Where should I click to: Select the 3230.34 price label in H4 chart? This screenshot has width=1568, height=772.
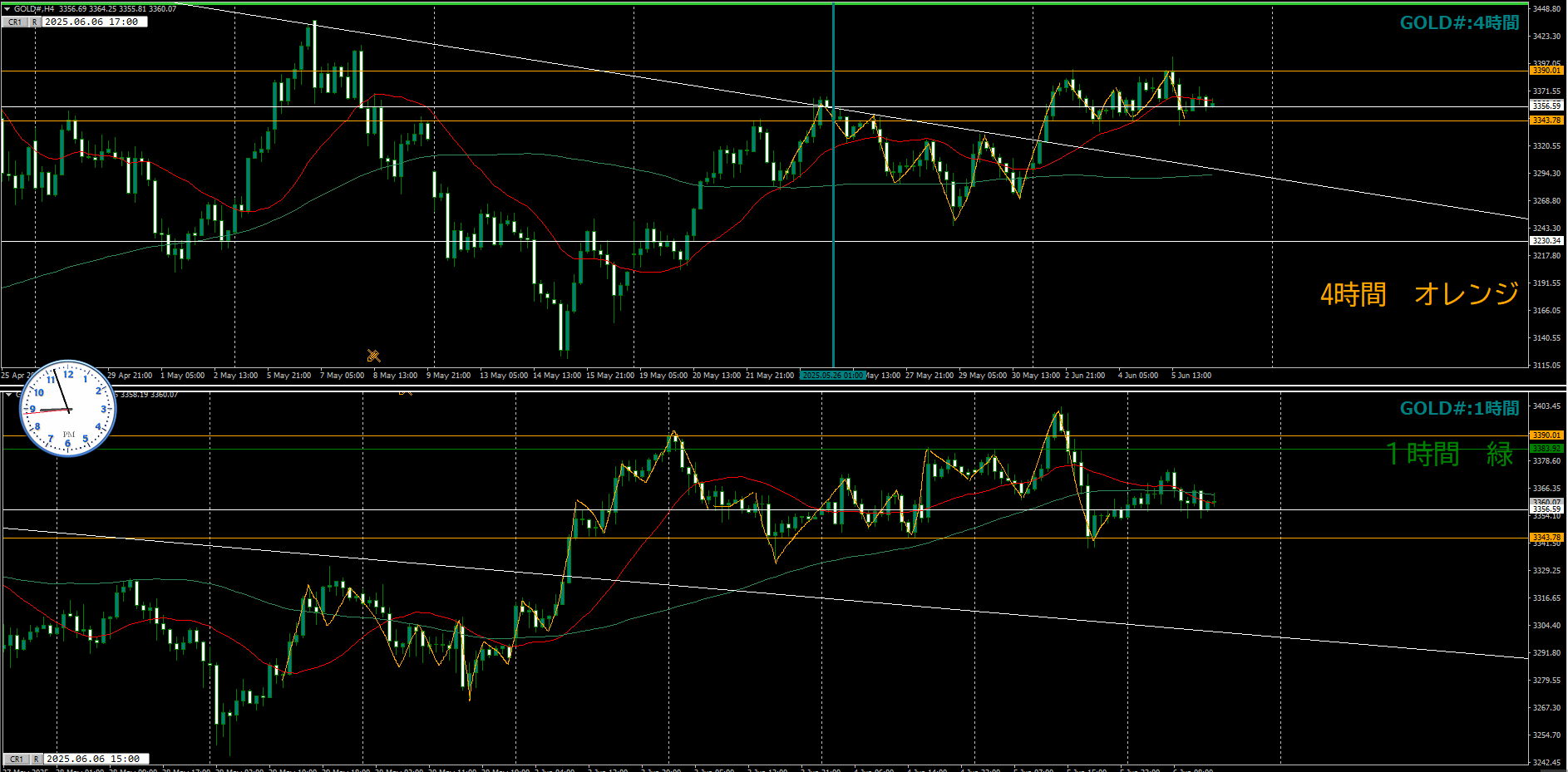(1546, 241)
